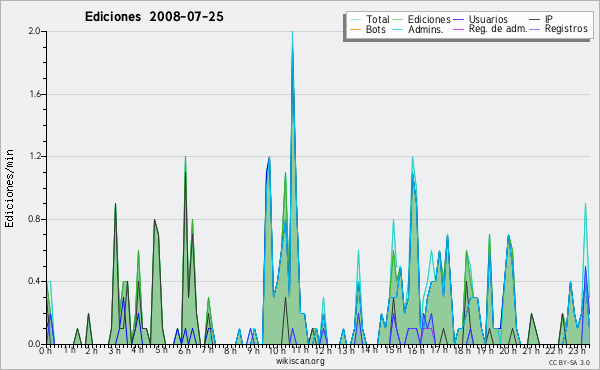Viewport: 600px width, 370px height.
Task: Click the peak at 1.2 near 16 h
Action: (x=412, y=157)
